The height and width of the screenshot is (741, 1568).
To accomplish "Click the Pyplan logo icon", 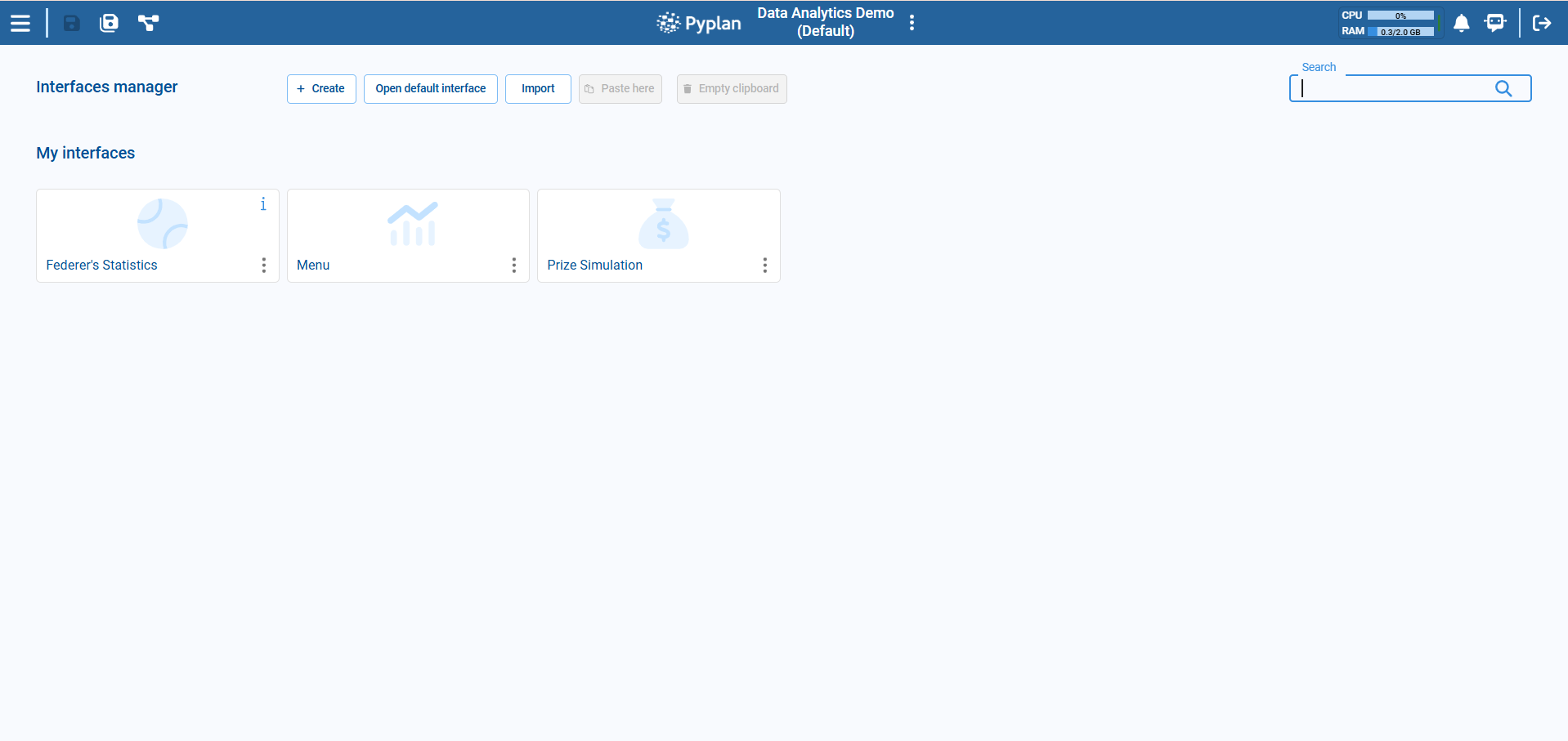I will pyautogui.click(x=669, y=22).
